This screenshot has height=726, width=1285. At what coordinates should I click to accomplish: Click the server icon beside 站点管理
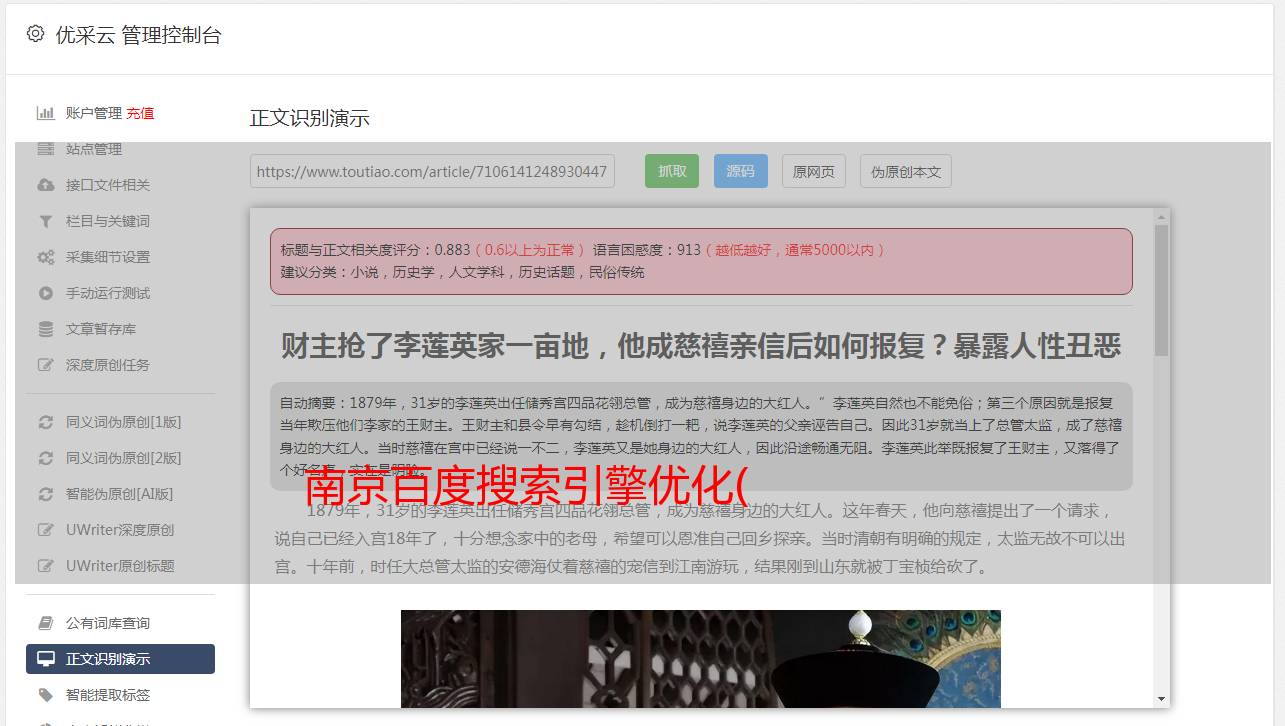click(x=45, y=149)
